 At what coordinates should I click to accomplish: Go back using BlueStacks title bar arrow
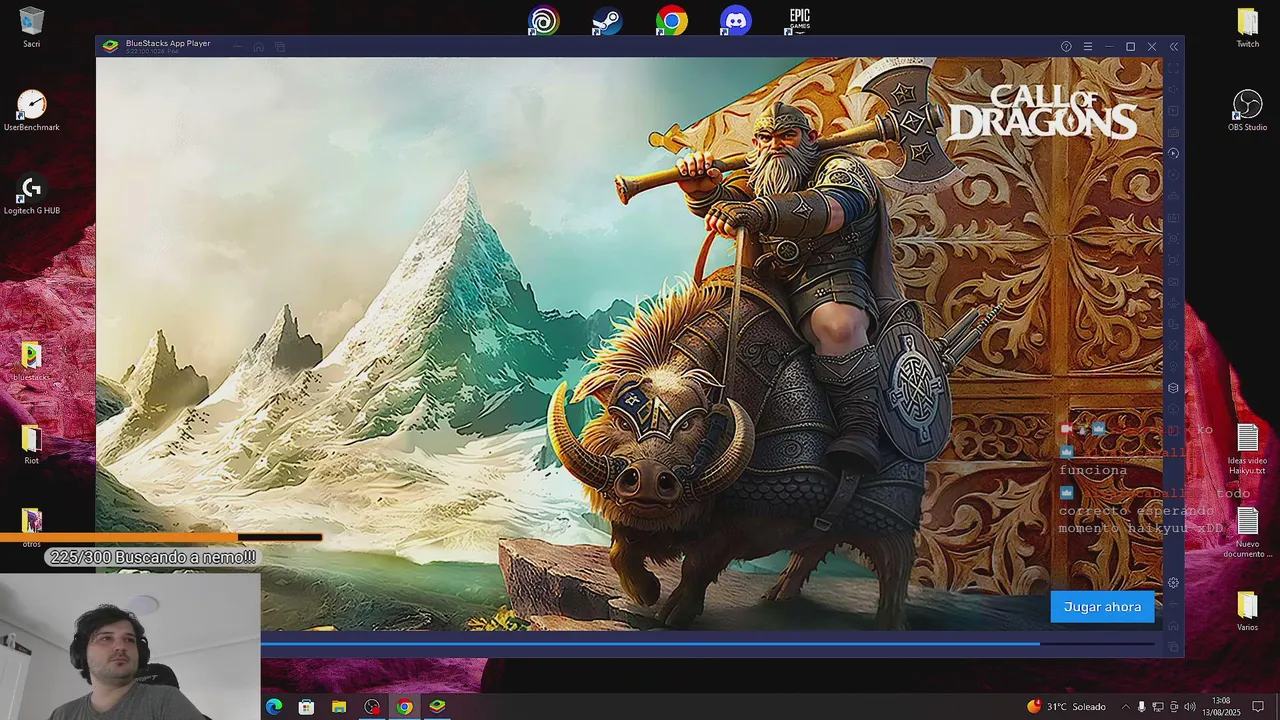pyautogui.click(x=237, y=47)
